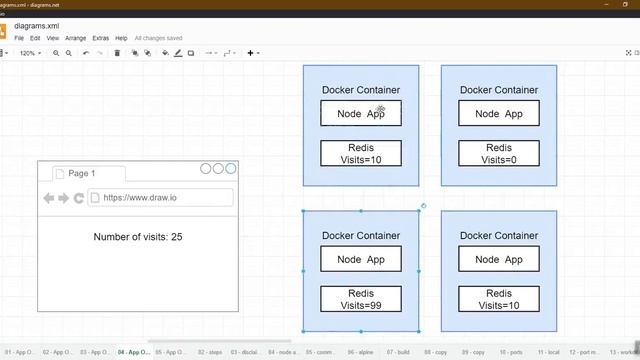
Task: Click the Zoom Out magnifier icon
Action: click(69, 53)
